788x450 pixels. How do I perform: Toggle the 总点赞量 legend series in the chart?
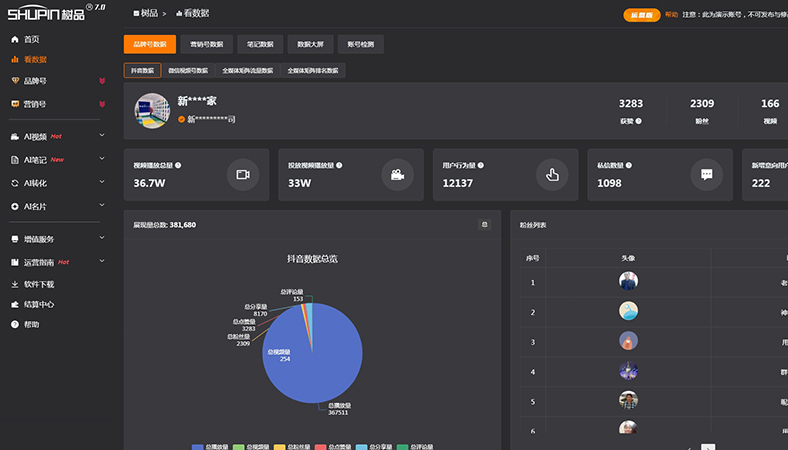[333, 446]
